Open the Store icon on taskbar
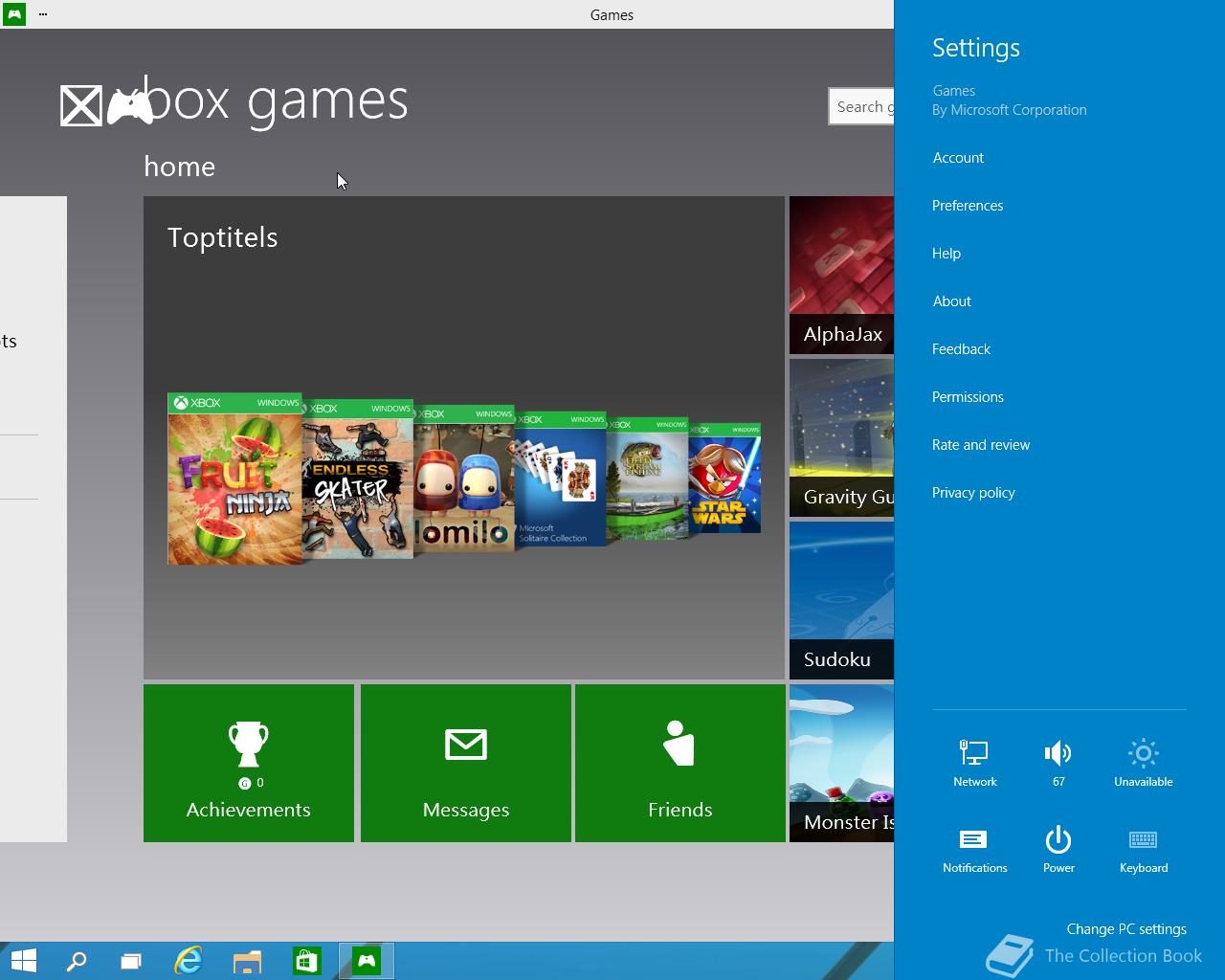1225x980 pixels. click(306, 961)
